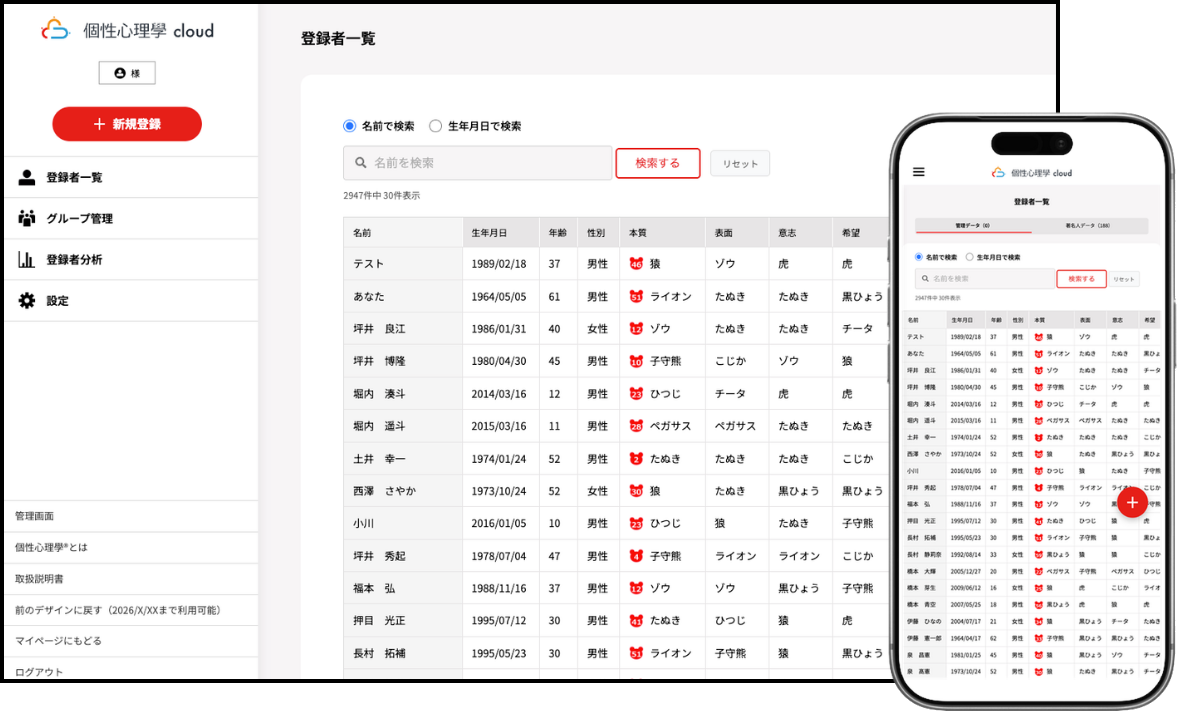Select 名前で検索 radio on the phone
This screenshot has width=1178, height=711.
(x=918, y=257)
